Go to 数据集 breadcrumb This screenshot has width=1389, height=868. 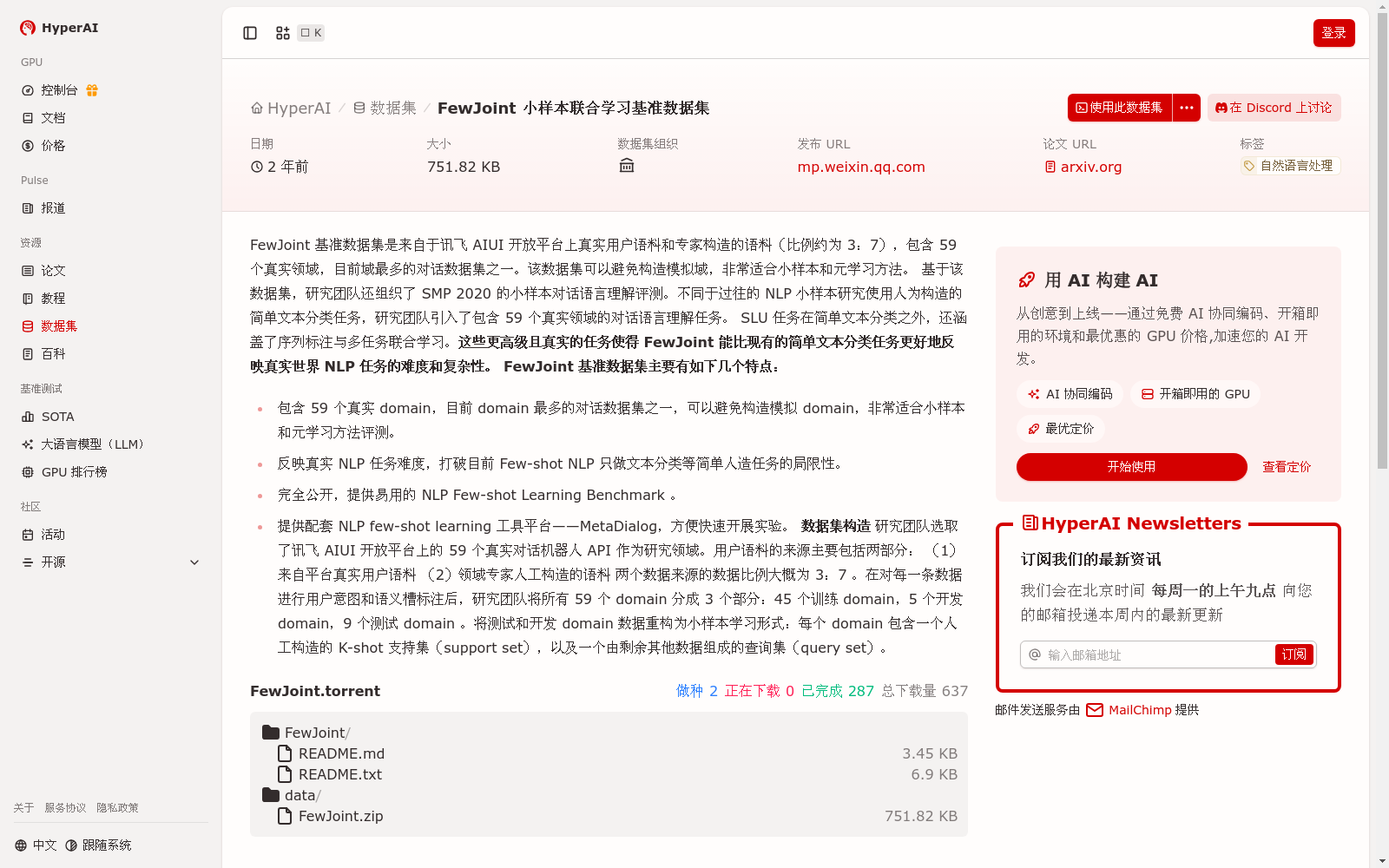[x=385, y=108]
